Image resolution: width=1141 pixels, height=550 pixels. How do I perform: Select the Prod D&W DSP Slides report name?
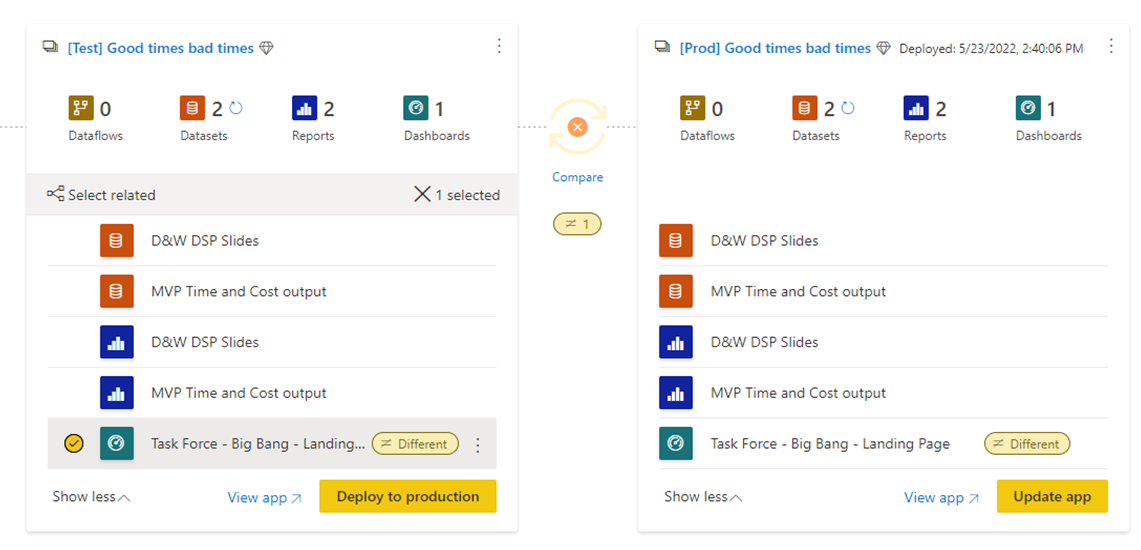click(765, 342)
